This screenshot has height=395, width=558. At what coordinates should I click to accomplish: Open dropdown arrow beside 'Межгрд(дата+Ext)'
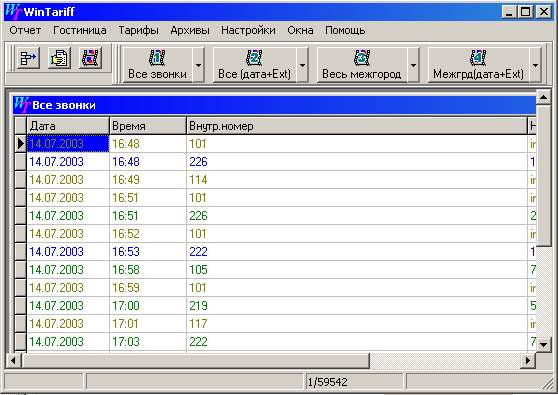(x=535, y=65)
